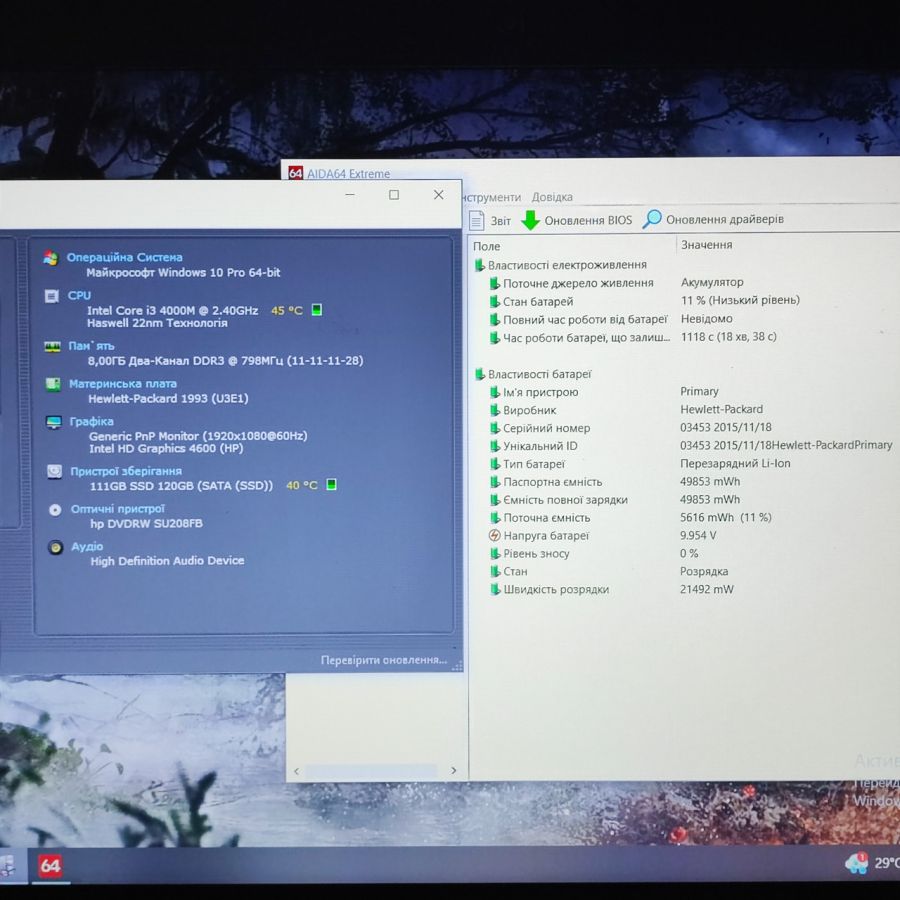Click Hewlett-Packard 1993 (U3E1) text
This screenshot has width=900, height=900.
(168, 398)
